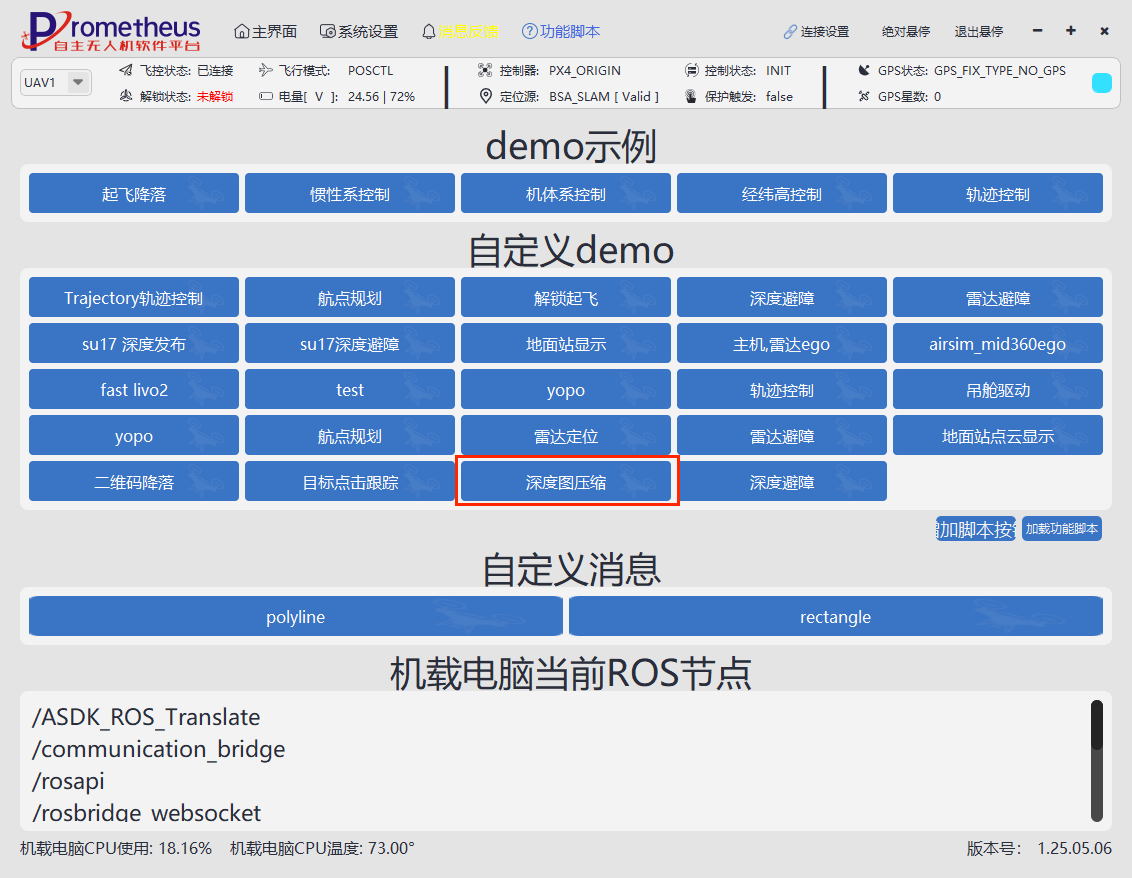Click the battery icon next to 电量
This screenshot has height=878, width=1132.
click(266, 97)
